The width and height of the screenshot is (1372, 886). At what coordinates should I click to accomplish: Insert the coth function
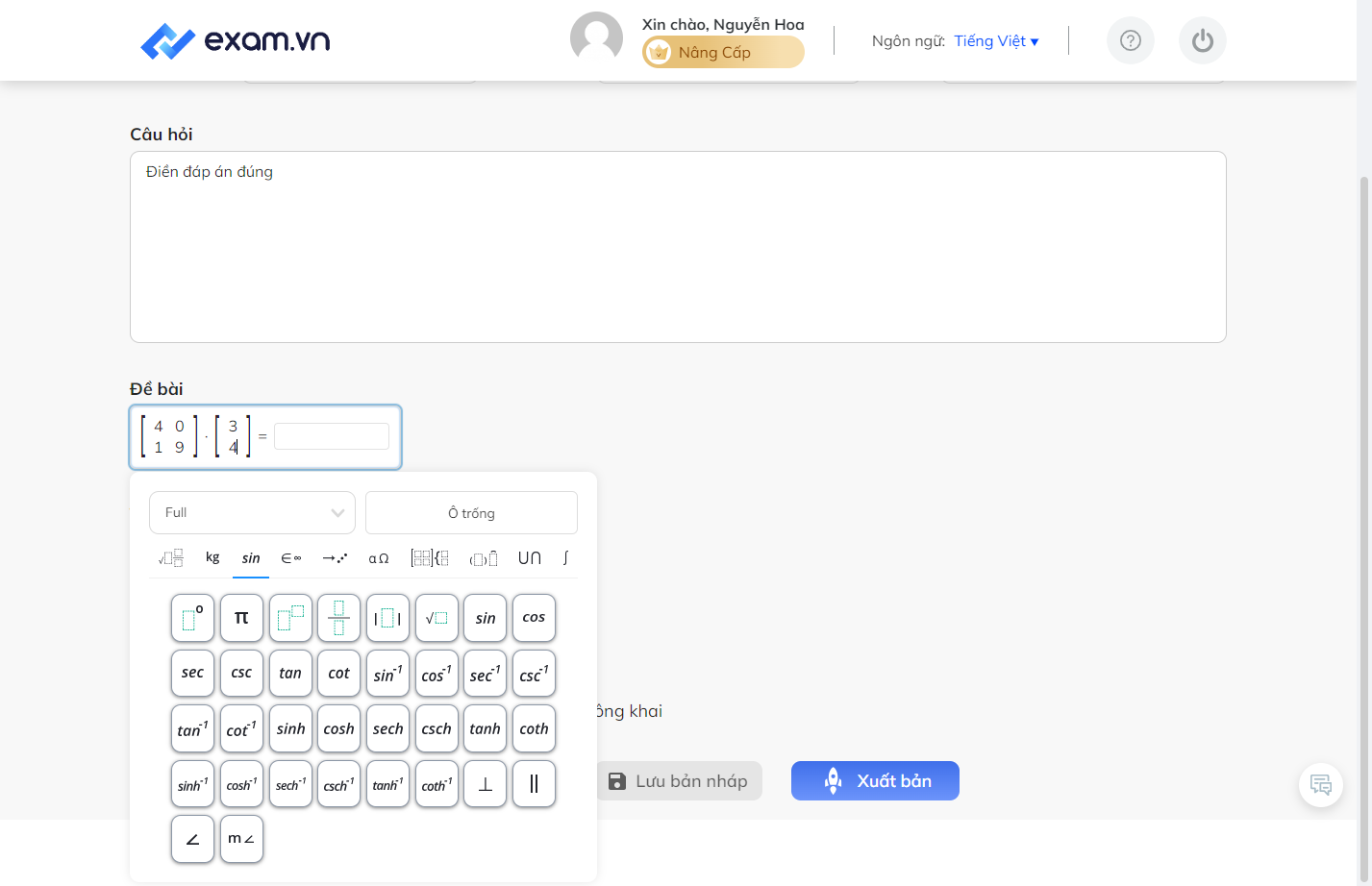(534, 728)
